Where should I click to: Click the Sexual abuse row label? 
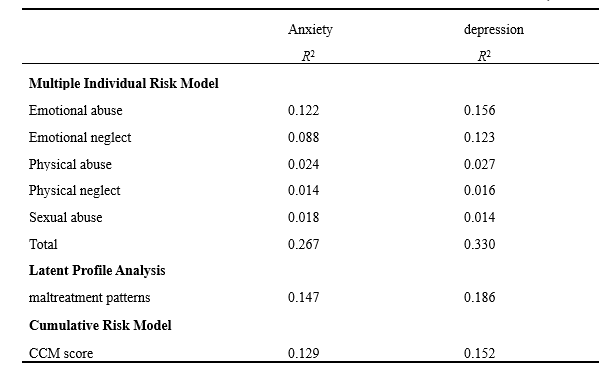point(66,217)
